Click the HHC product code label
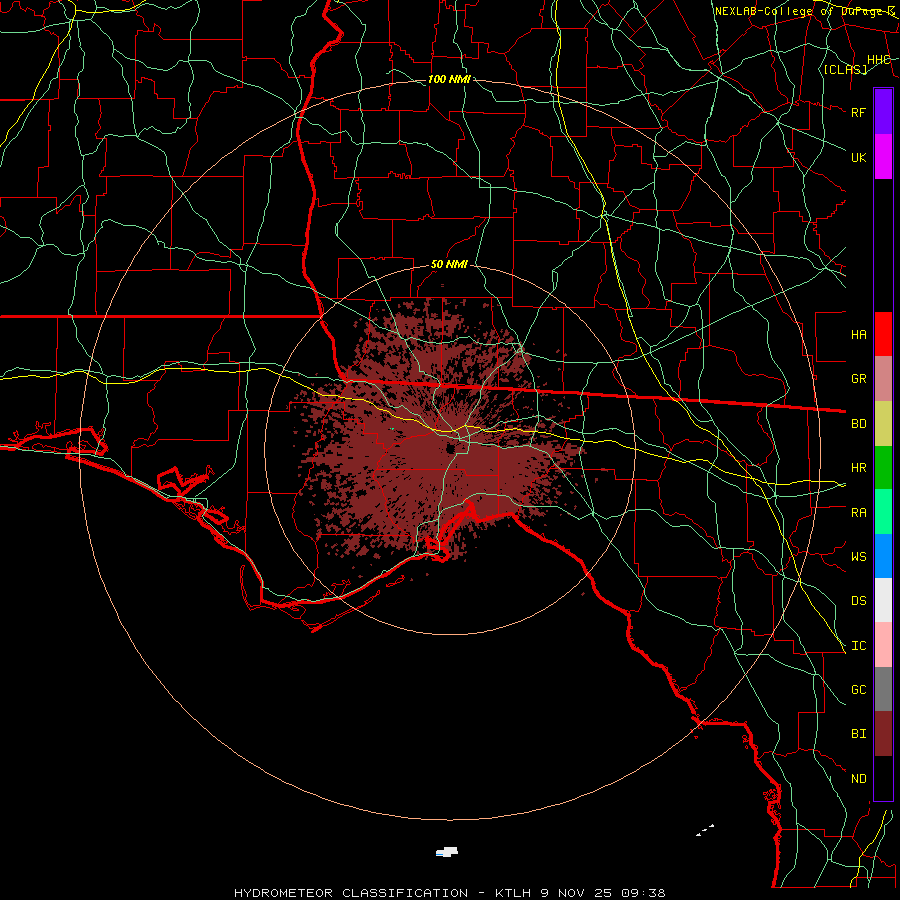The image size is (900, 900). [x=879, y=60]
